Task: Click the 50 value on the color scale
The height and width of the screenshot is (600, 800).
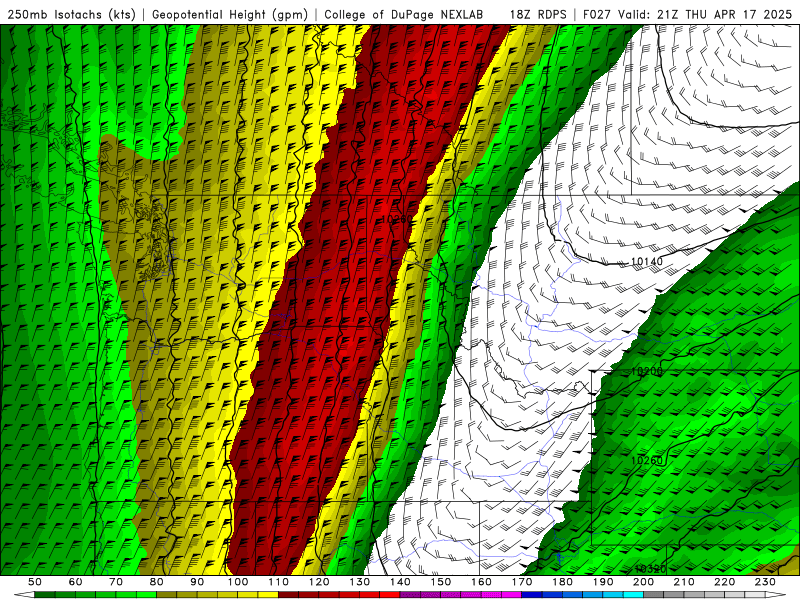Action: [35, 582]
